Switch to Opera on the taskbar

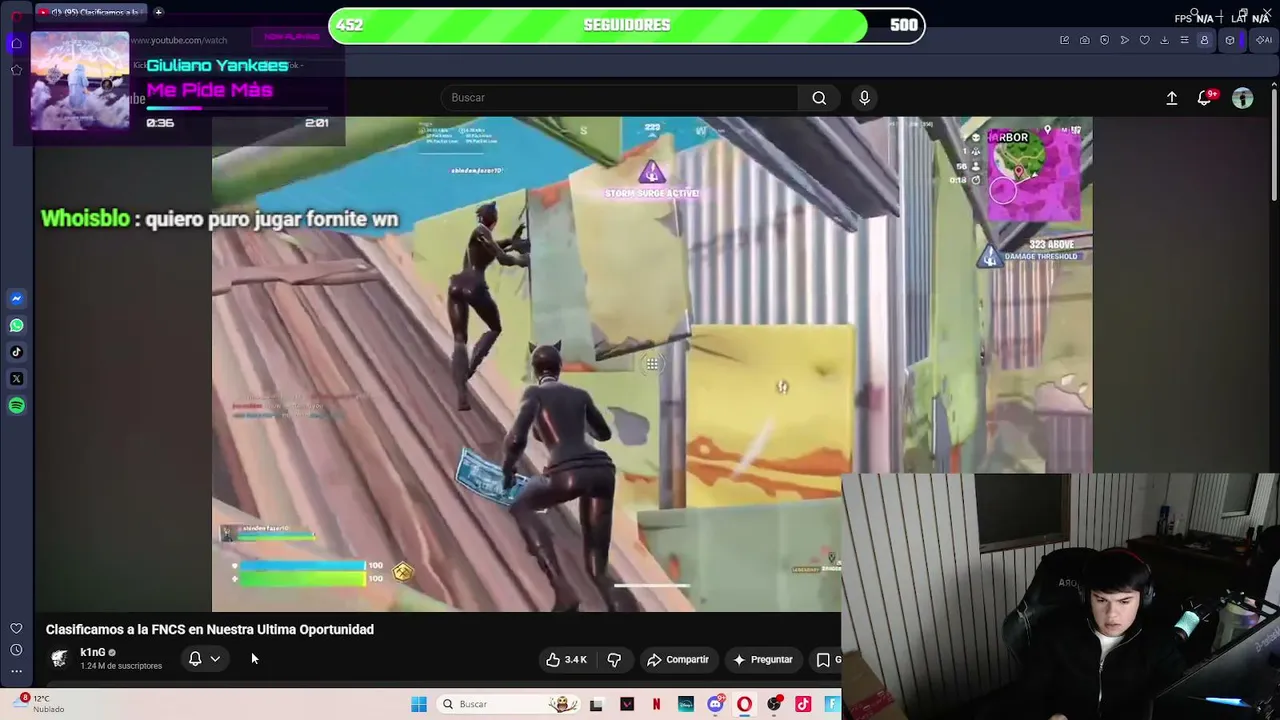(744, 704)
